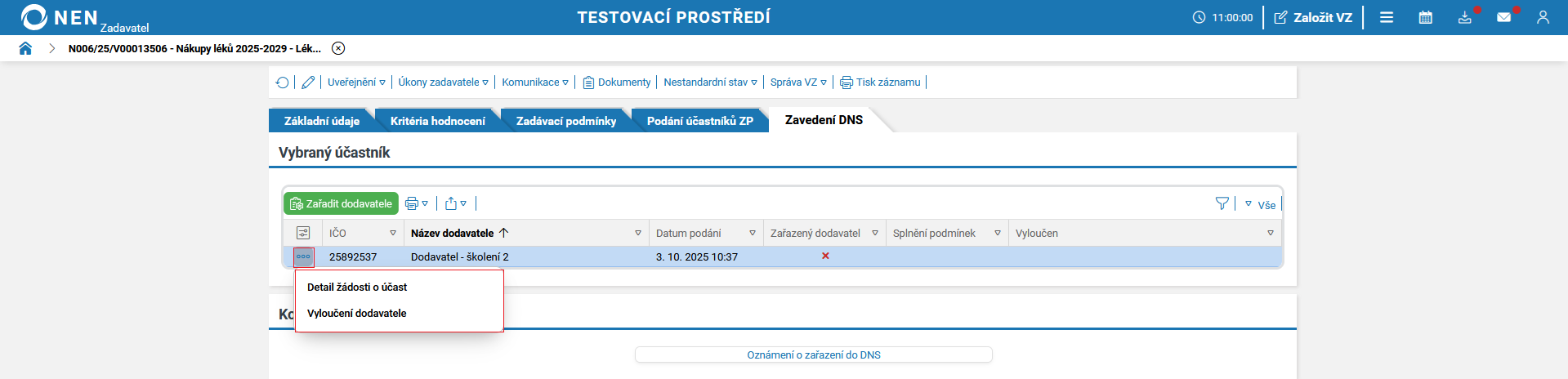1568x379 pixels.
Task: Click the column settings icon in table header
Action: [303, 233]
